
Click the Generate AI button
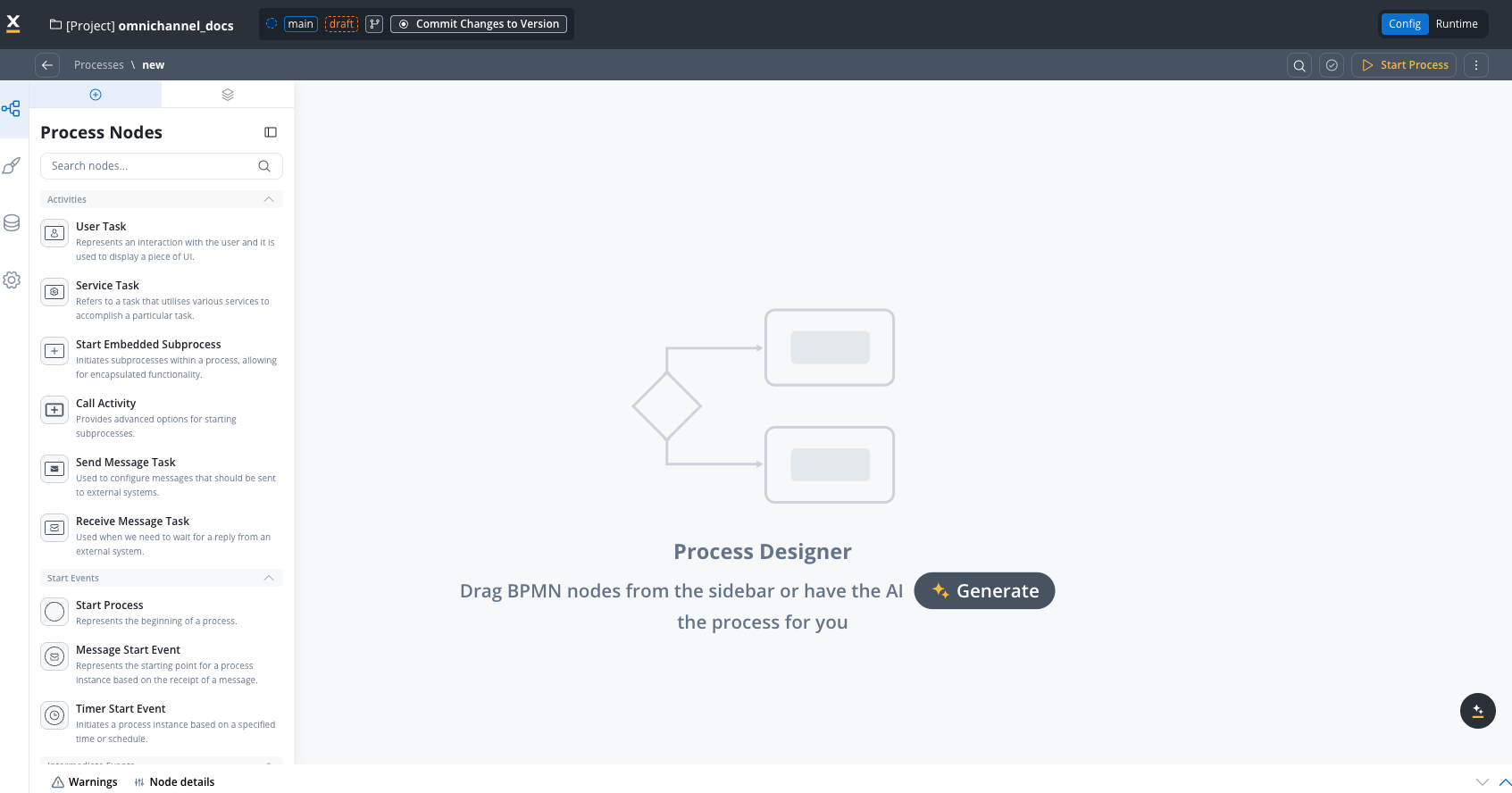[984, 591]
